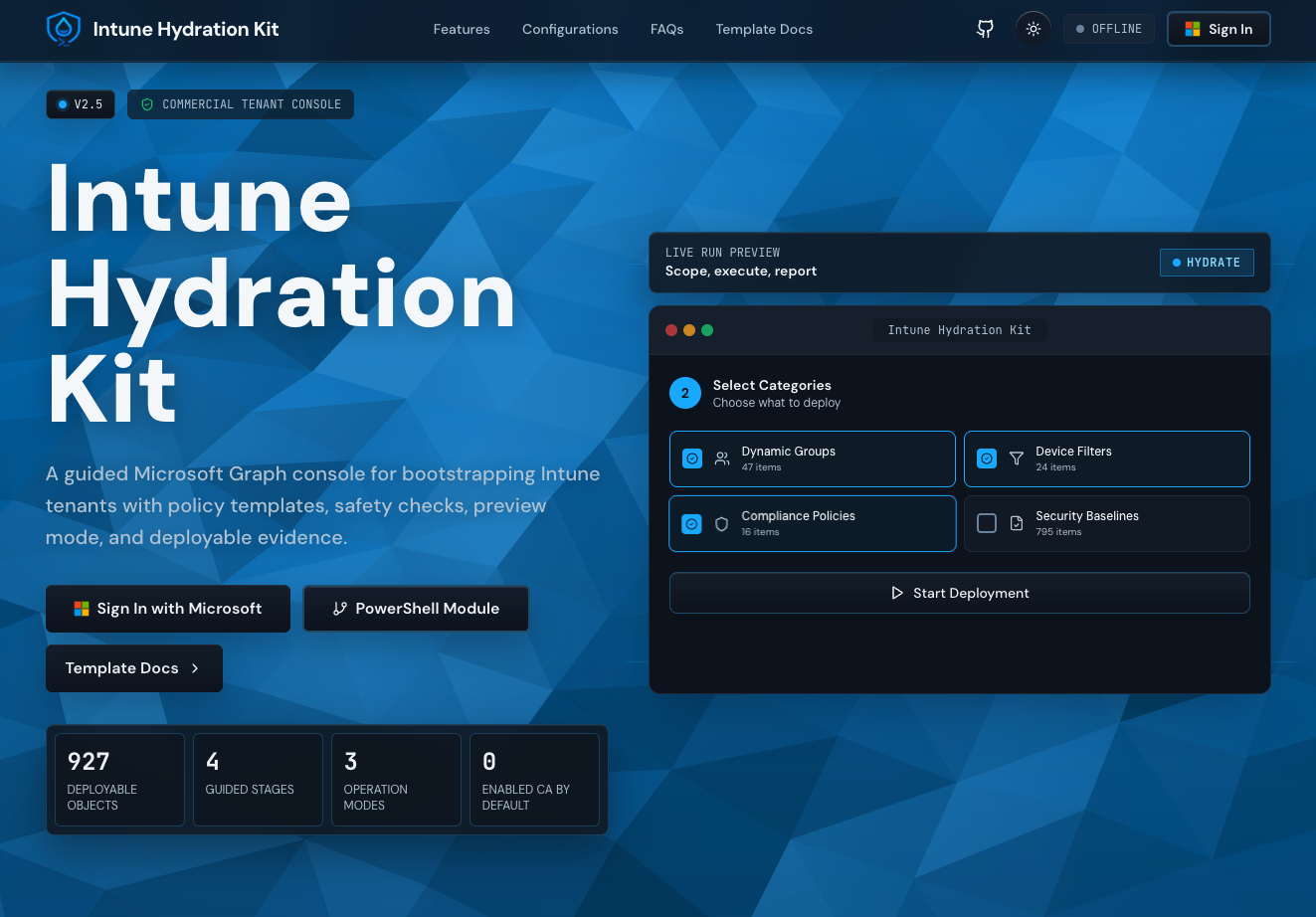Screen dimensions: 1316x917
Task: Go to the FAQs nav link
Action: coord(666,29)
